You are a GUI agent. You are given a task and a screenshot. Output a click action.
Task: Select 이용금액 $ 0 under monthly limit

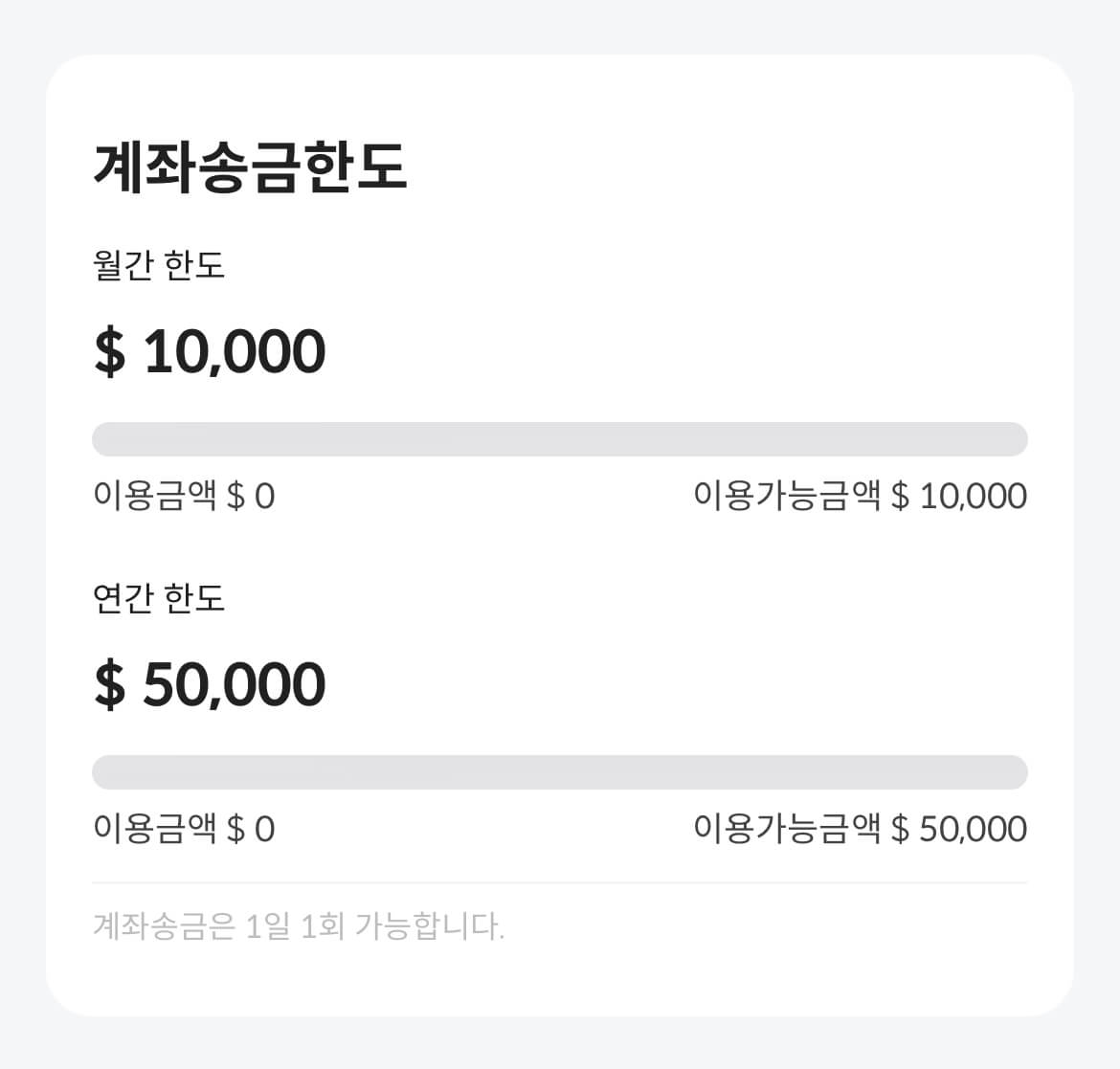(x=185, y=496)
